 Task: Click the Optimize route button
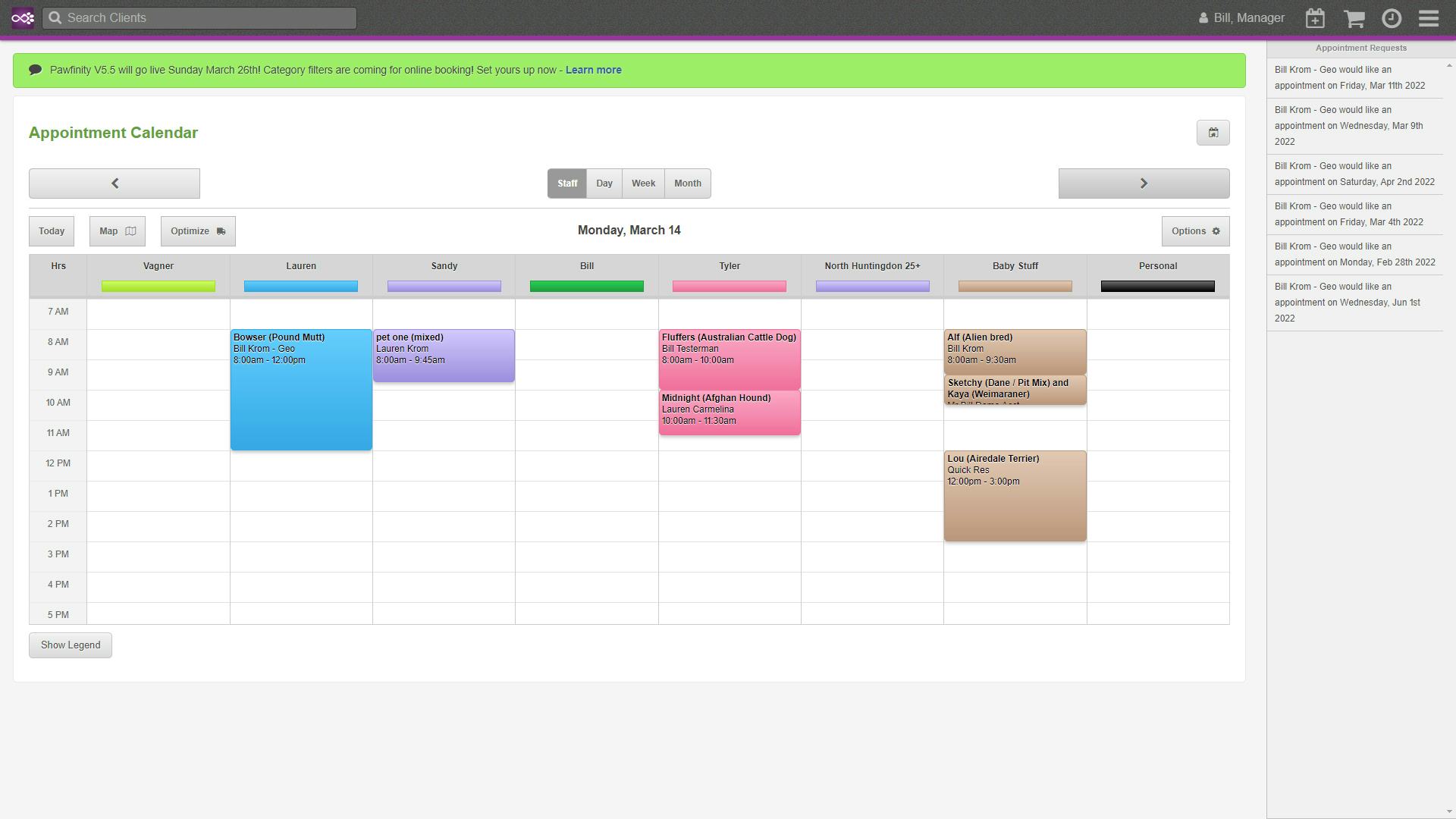click(198, 231)
